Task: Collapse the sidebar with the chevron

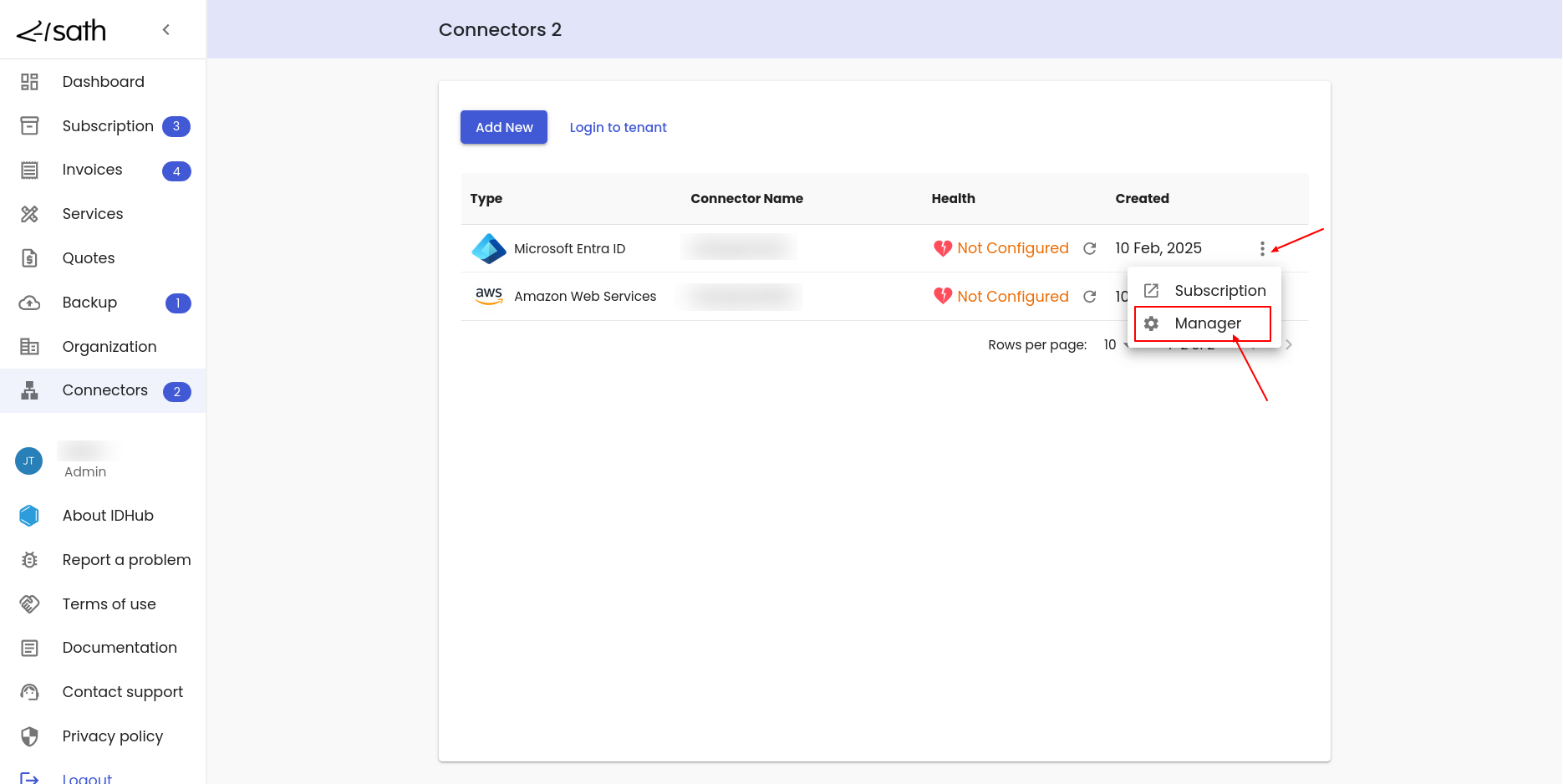Action: pos(166,30)
